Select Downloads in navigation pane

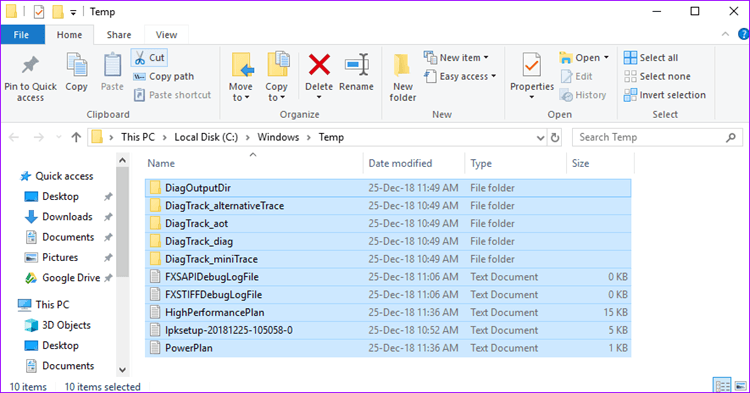click(59, 217)
